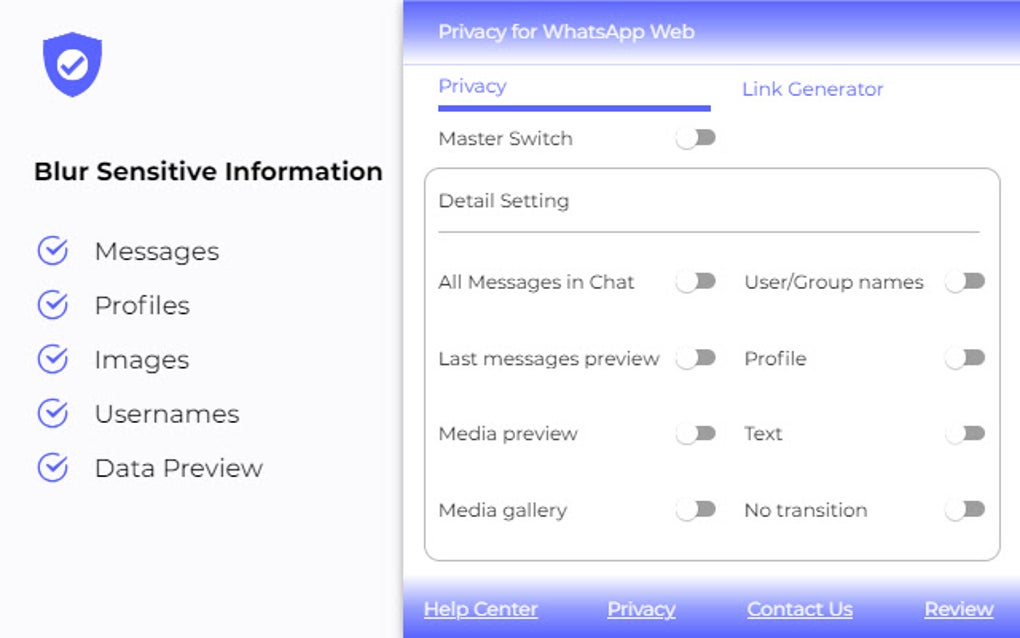
Task: Enable Media preview blurring
Action: pos(697,434)
